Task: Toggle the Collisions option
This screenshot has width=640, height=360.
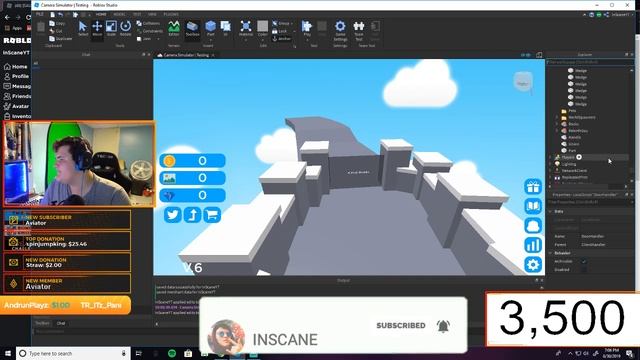Action: pyautogui.click(x=149, y=23)
